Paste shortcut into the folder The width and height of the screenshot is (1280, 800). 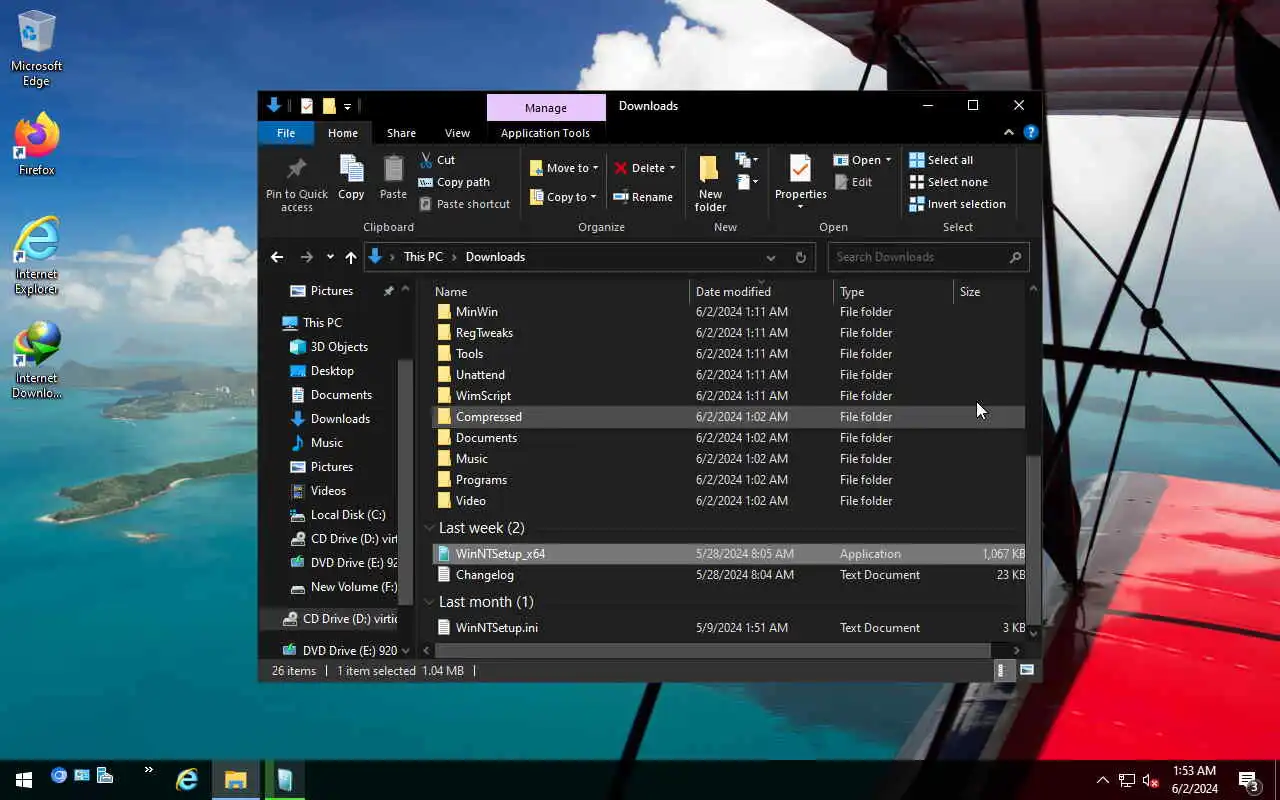[x=464, y=204]
